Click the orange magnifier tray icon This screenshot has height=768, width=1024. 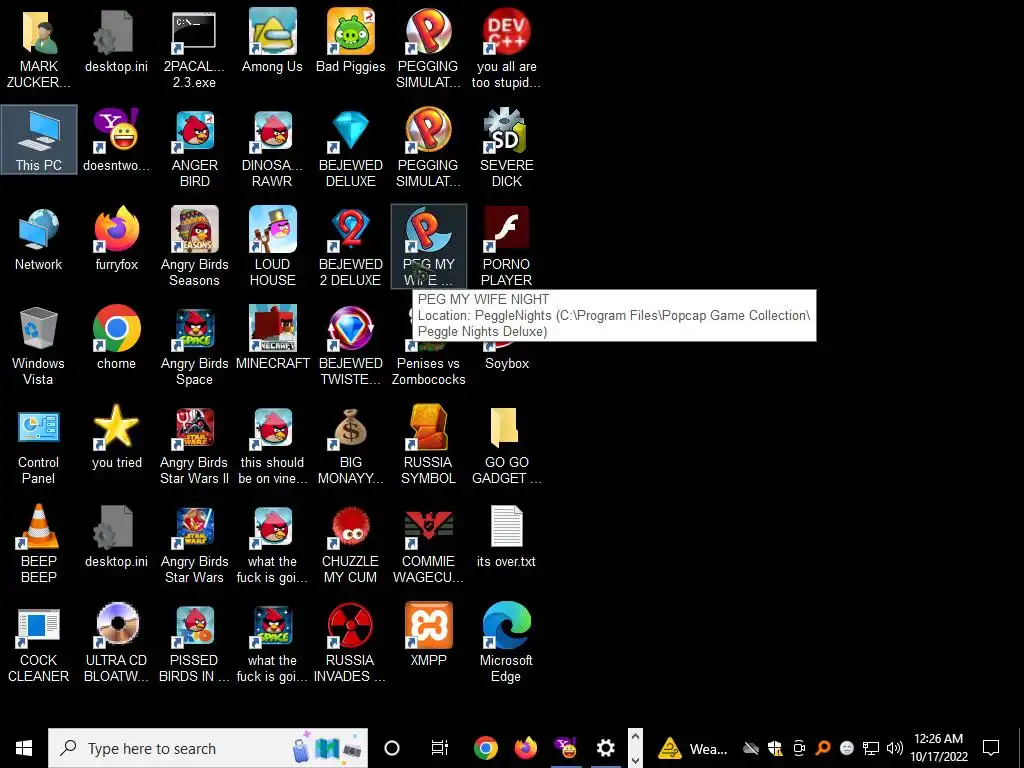[x=823, y=748]
